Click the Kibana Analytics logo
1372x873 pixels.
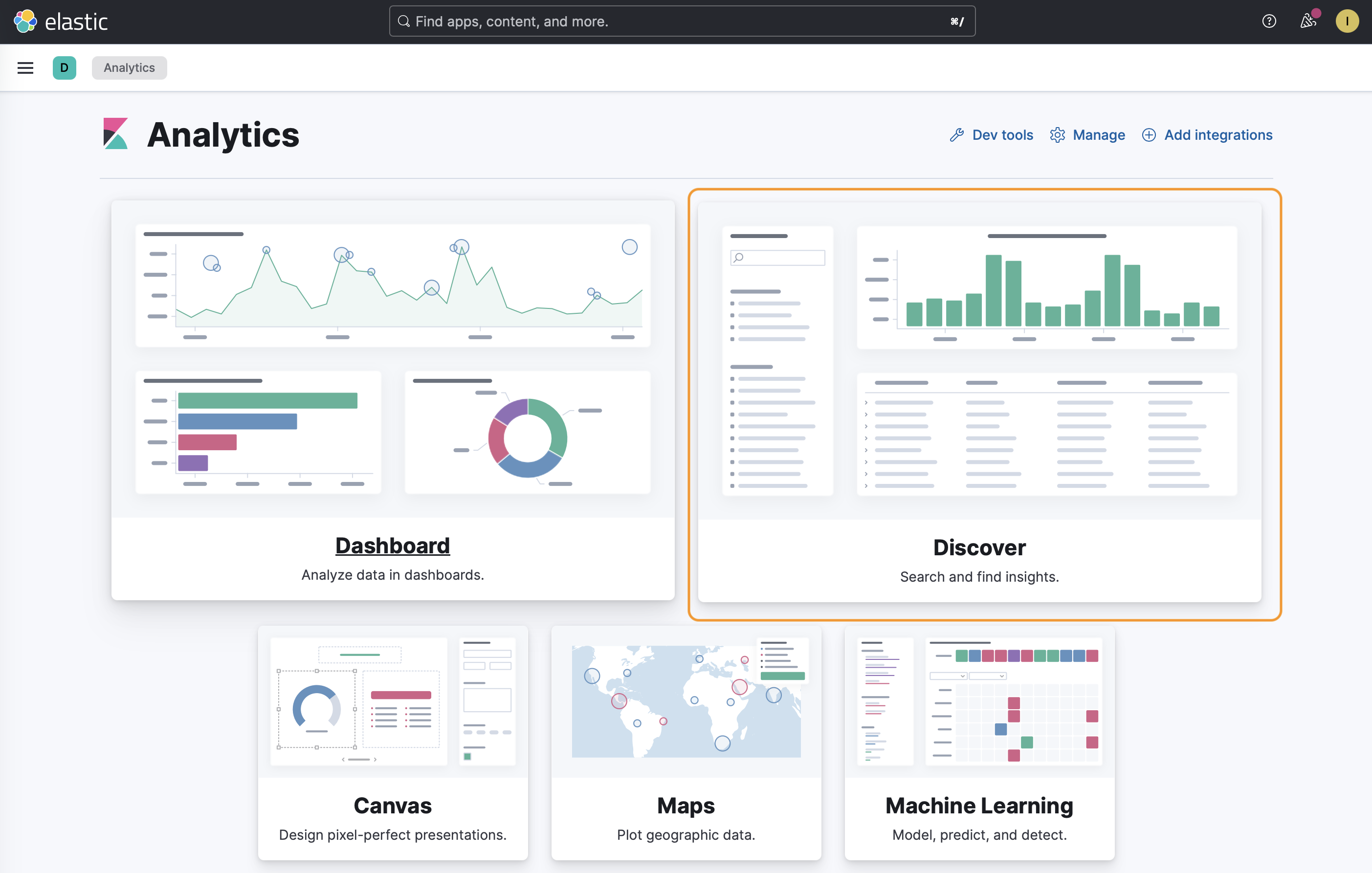pyautogui.click(x=116, y=134)
